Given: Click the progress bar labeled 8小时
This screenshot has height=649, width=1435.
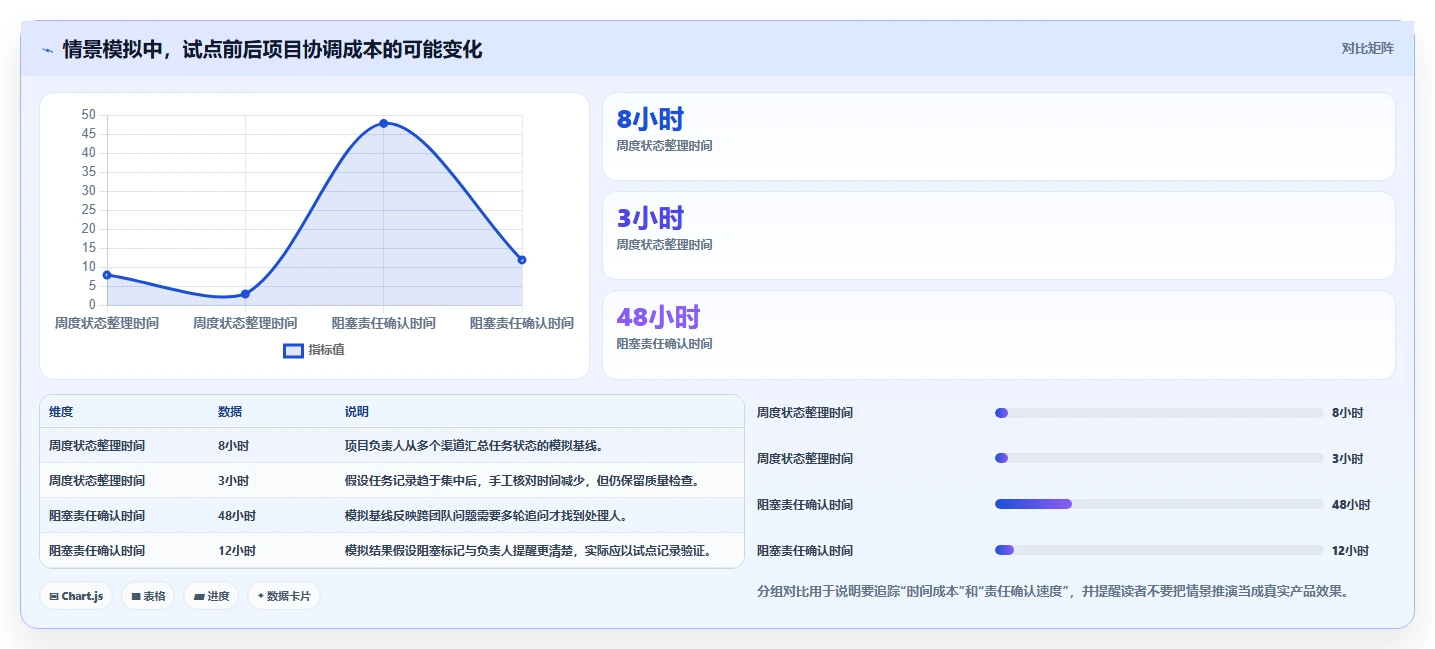Looking at the screenshot, I should pyautogui.click(x=1159, y=413).
